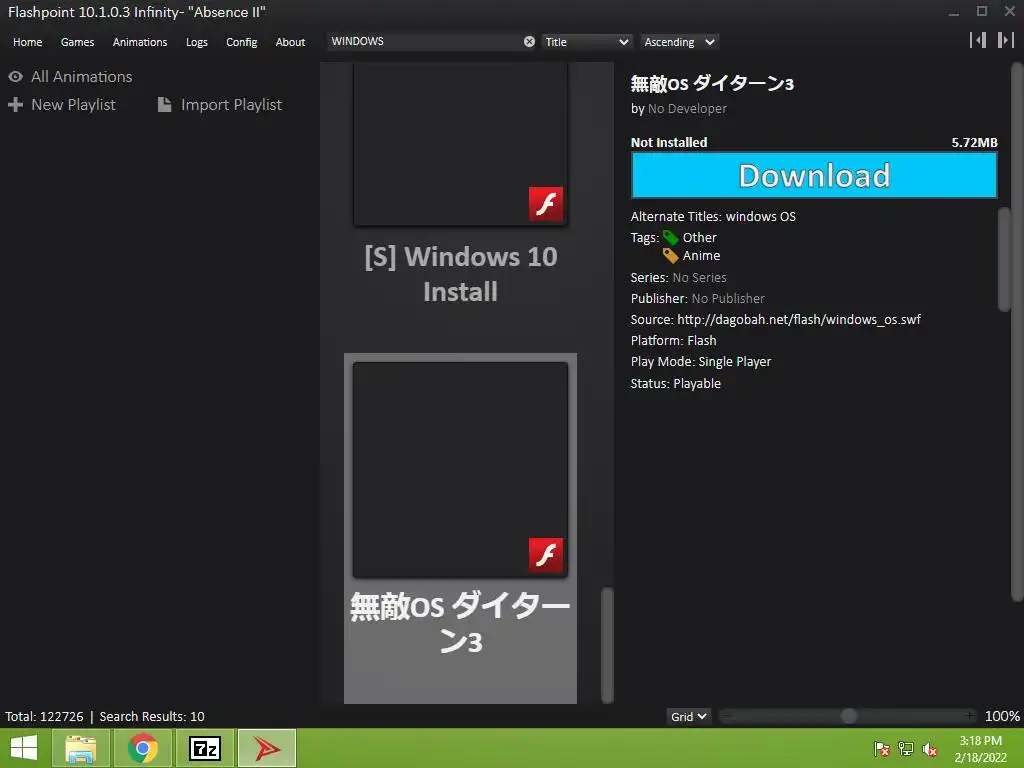
Task: Click the Alternate Titles windows OS text
Action: click(713, 216)
